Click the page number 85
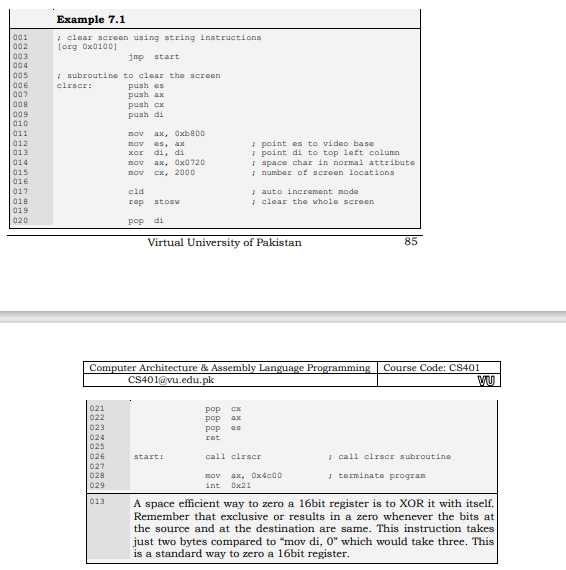Viewport: 566px width, 570px height. coord(411,241)
